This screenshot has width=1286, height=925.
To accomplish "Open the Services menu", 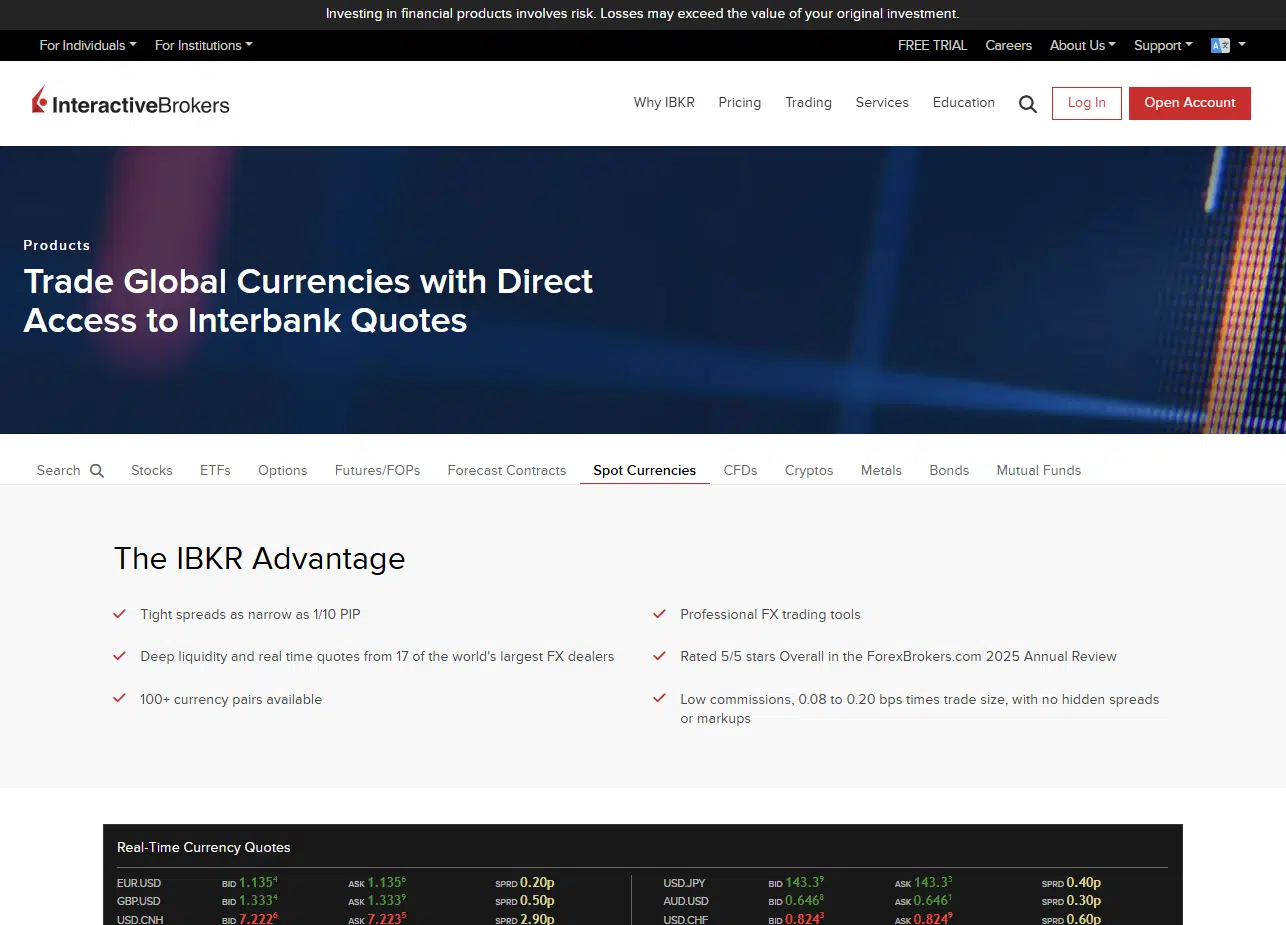I will (x=882, y=102).
